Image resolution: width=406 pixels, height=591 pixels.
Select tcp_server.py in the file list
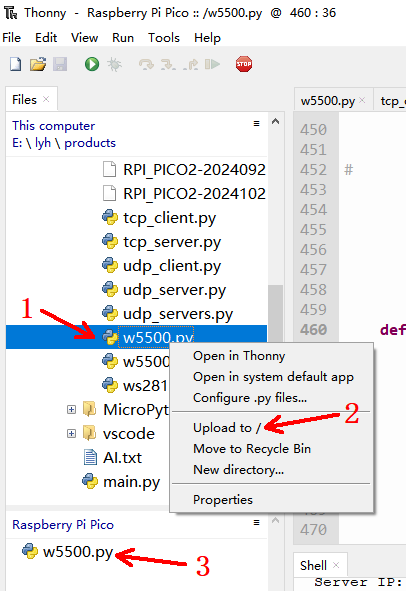point(172,242)
